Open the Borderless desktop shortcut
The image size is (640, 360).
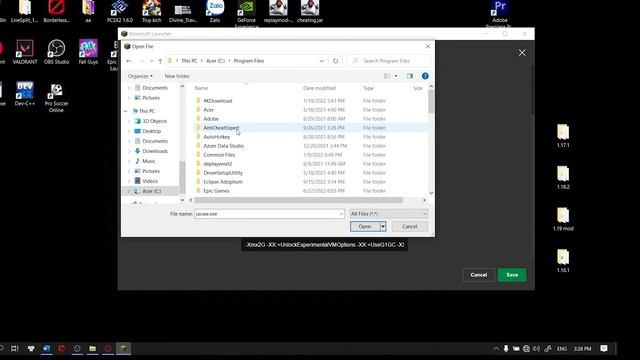[56, 11]
